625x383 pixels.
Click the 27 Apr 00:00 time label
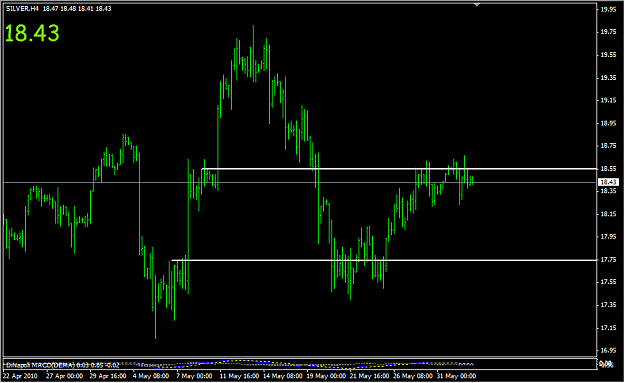coord(64,376)
